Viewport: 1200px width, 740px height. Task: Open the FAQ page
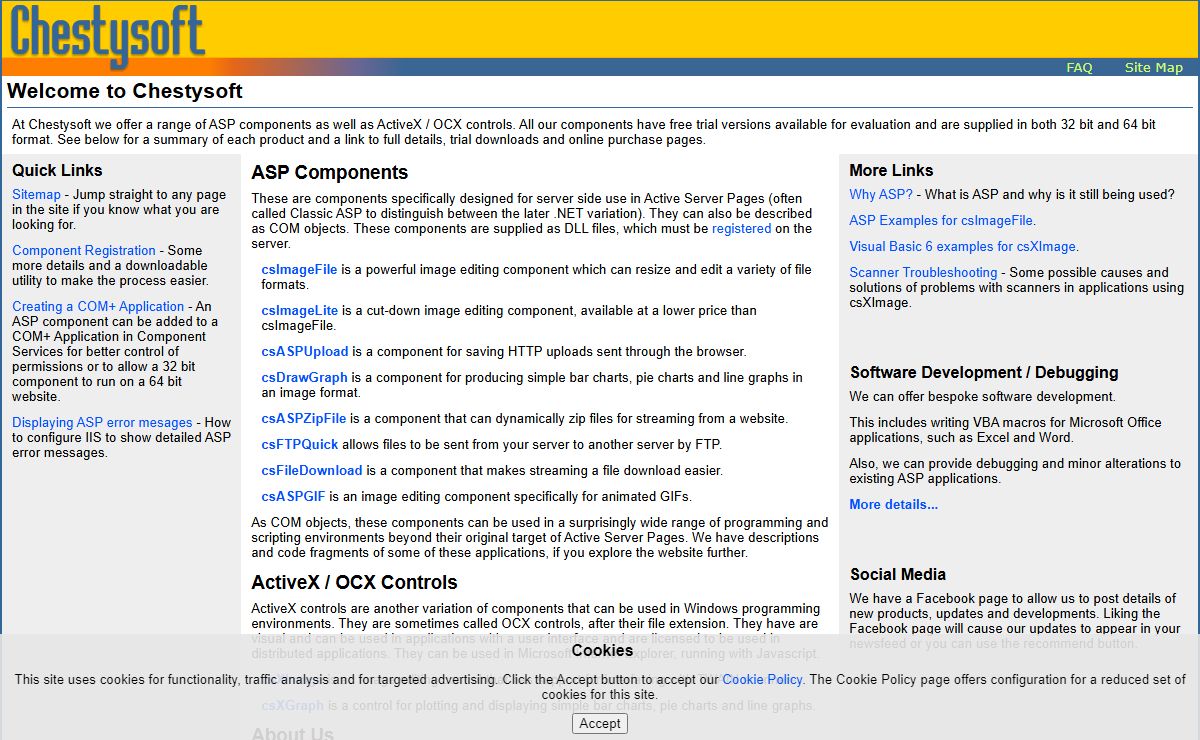tap(1079, 68)
